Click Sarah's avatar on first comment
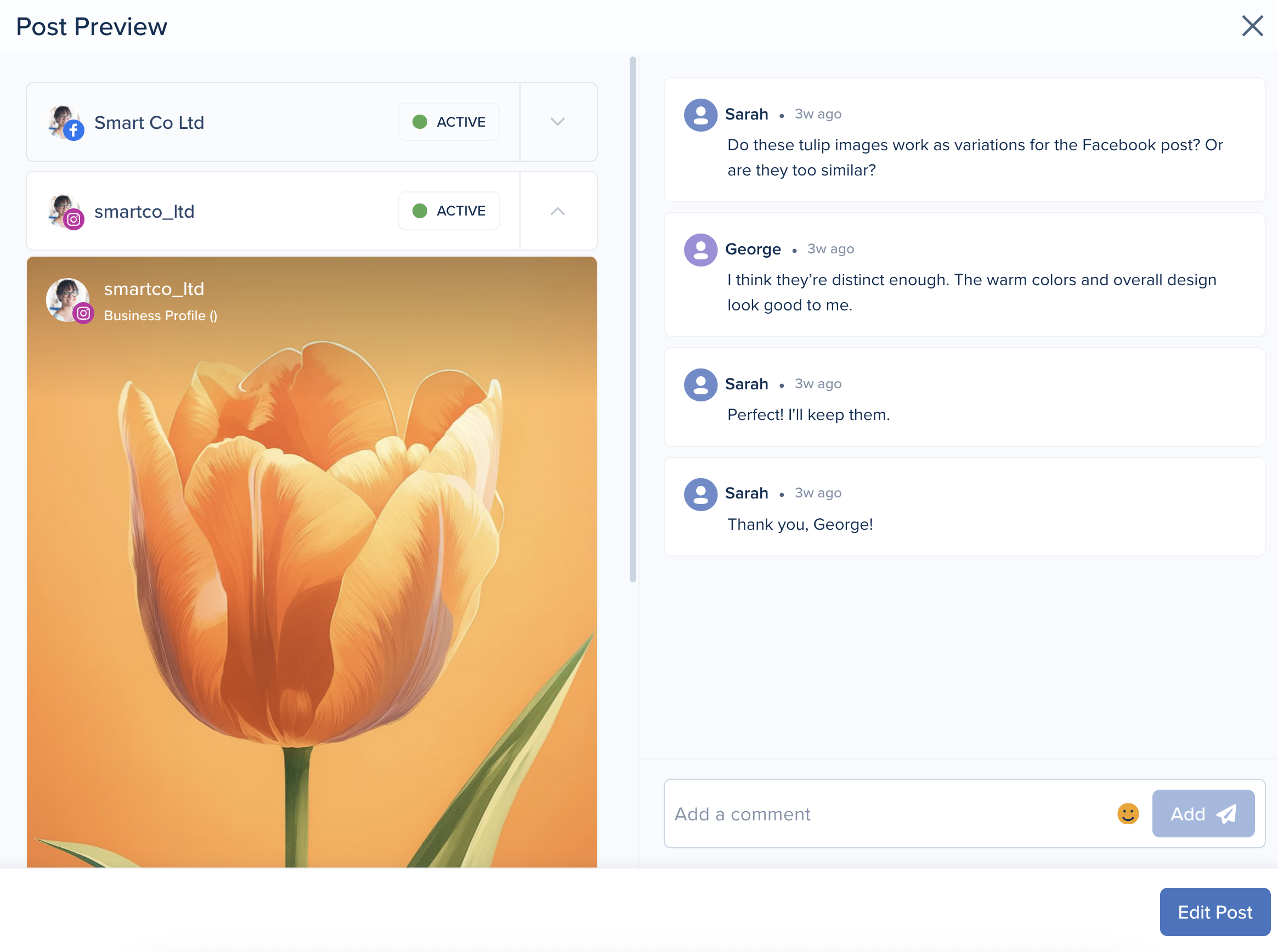Screen dimensions: 1278x952 coord(700,115)
